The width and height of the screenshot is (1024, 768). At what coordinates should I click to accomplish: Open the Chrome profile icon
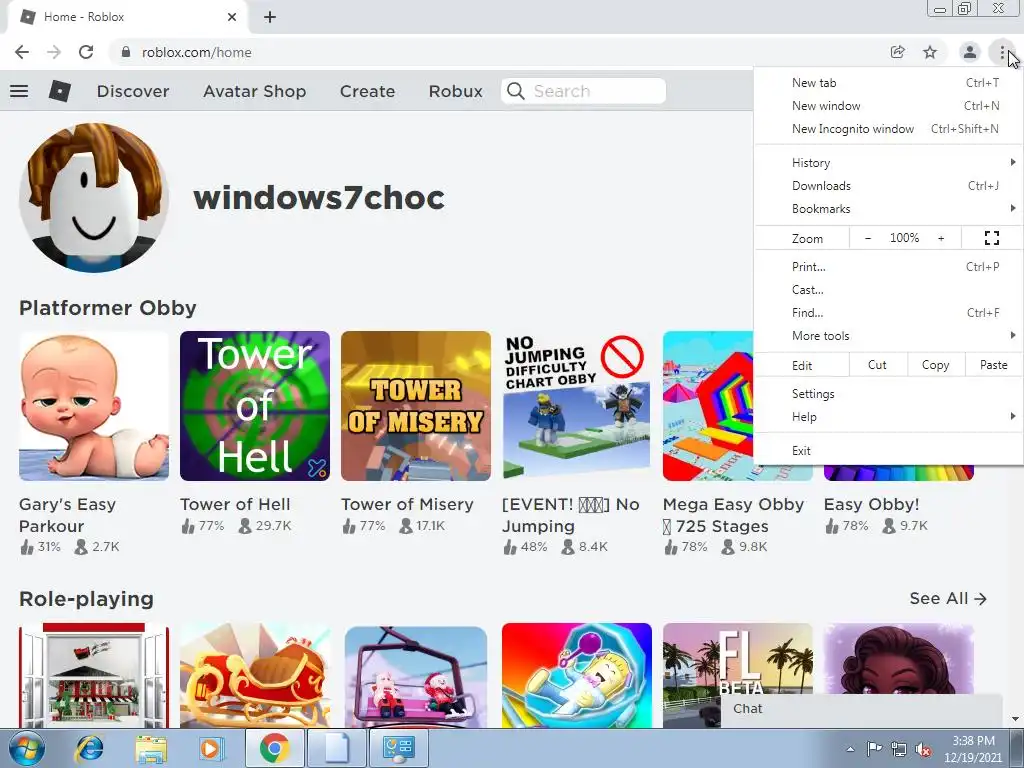point(970,52)
